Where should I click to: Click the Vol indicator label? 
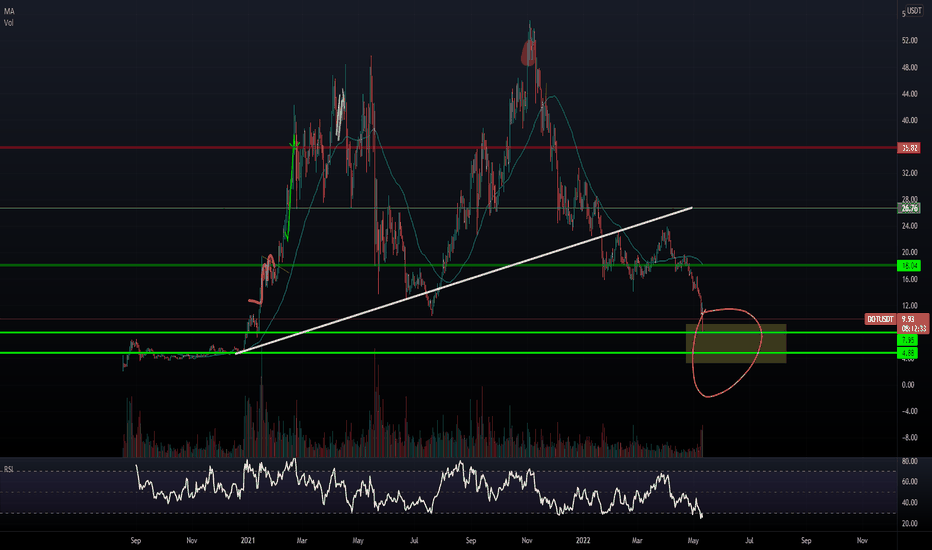click(8, 23)
